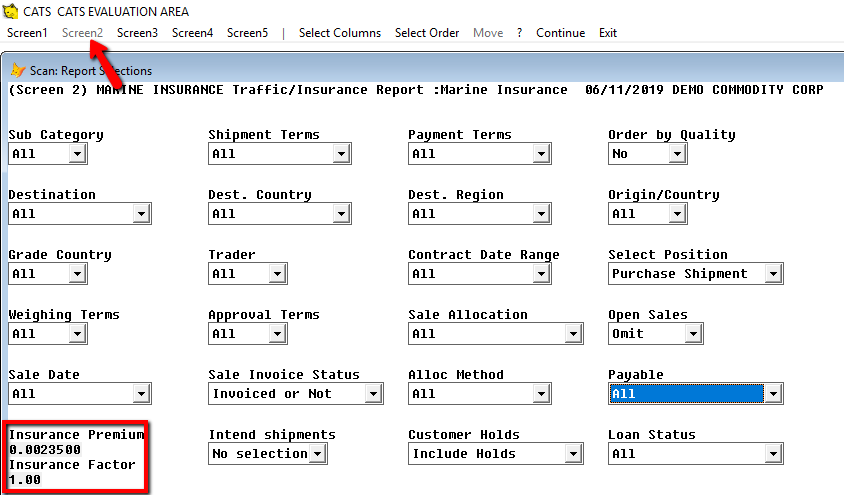Expand the Alloc Method dropdown
844x495 pixels.
(541, 394)
